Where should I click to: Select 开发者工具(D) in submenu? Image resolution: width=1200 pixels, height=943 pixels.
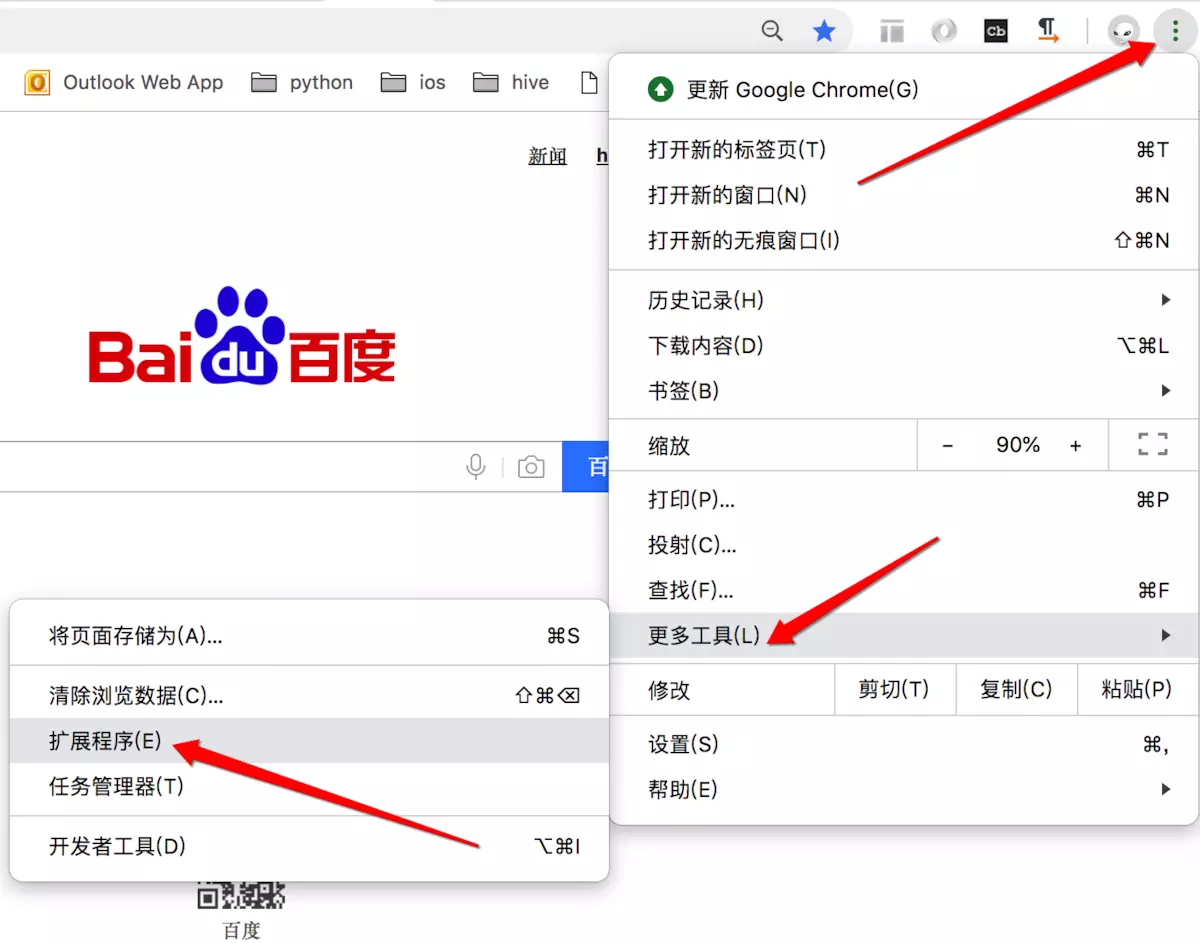[x=309, y=847]
